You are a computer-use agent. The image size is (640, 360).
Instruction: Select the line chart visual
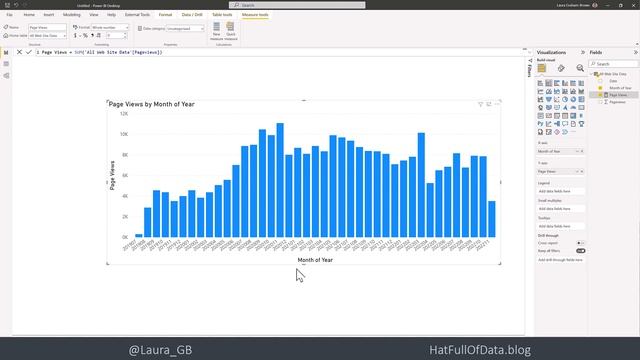(x=540, y=91)
